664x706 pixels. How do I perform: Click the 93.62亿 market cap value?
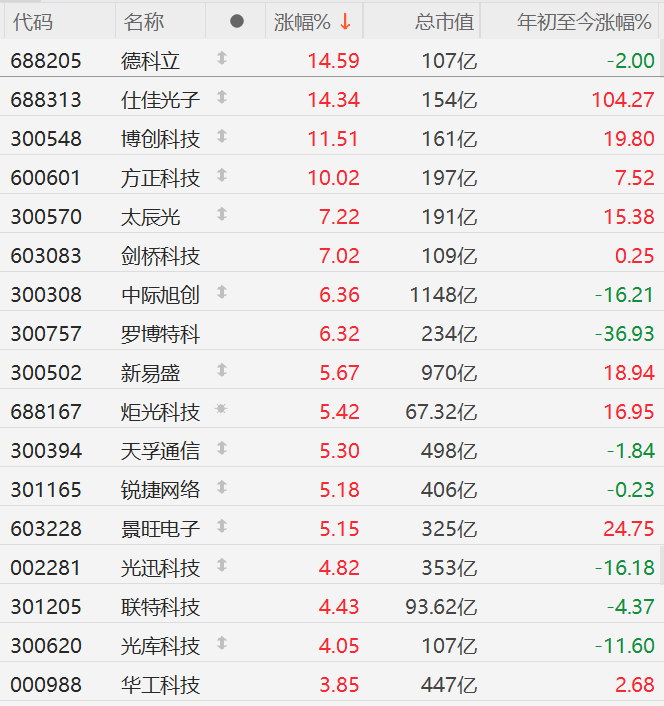441,607
